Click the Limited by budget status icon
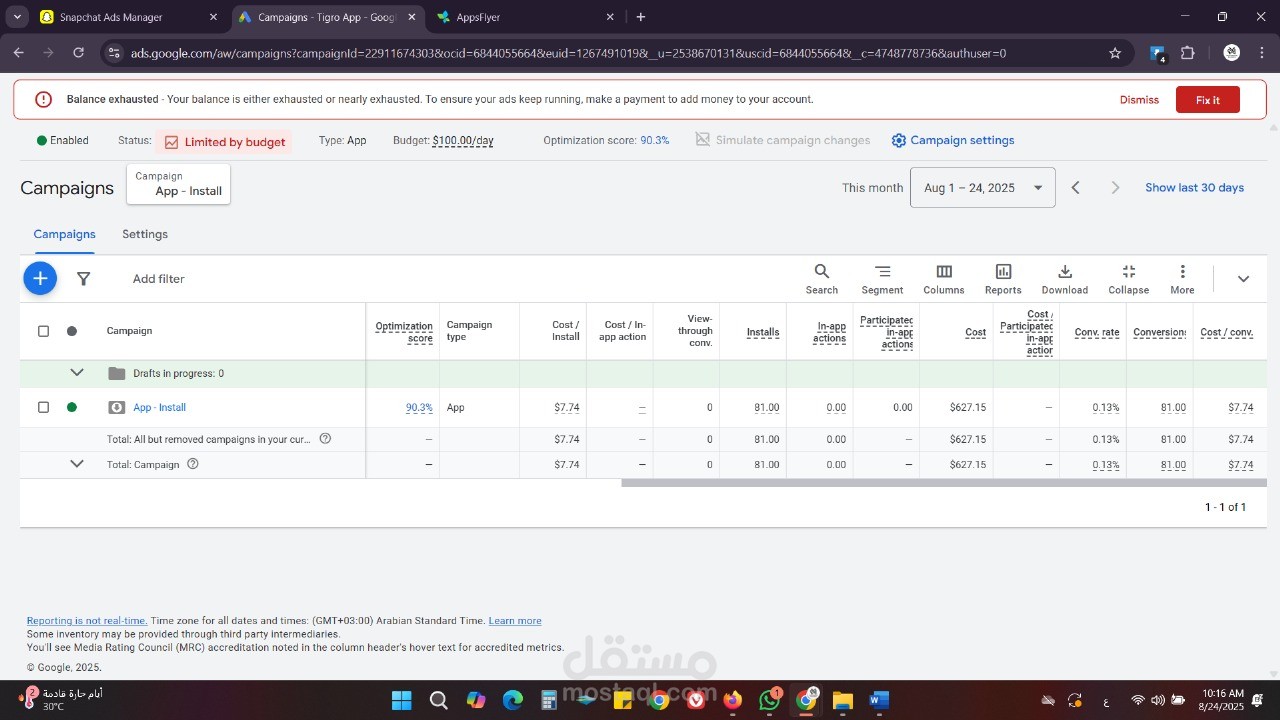The width and height of the screenshot is (1280, 720). [x=171, y=142]
